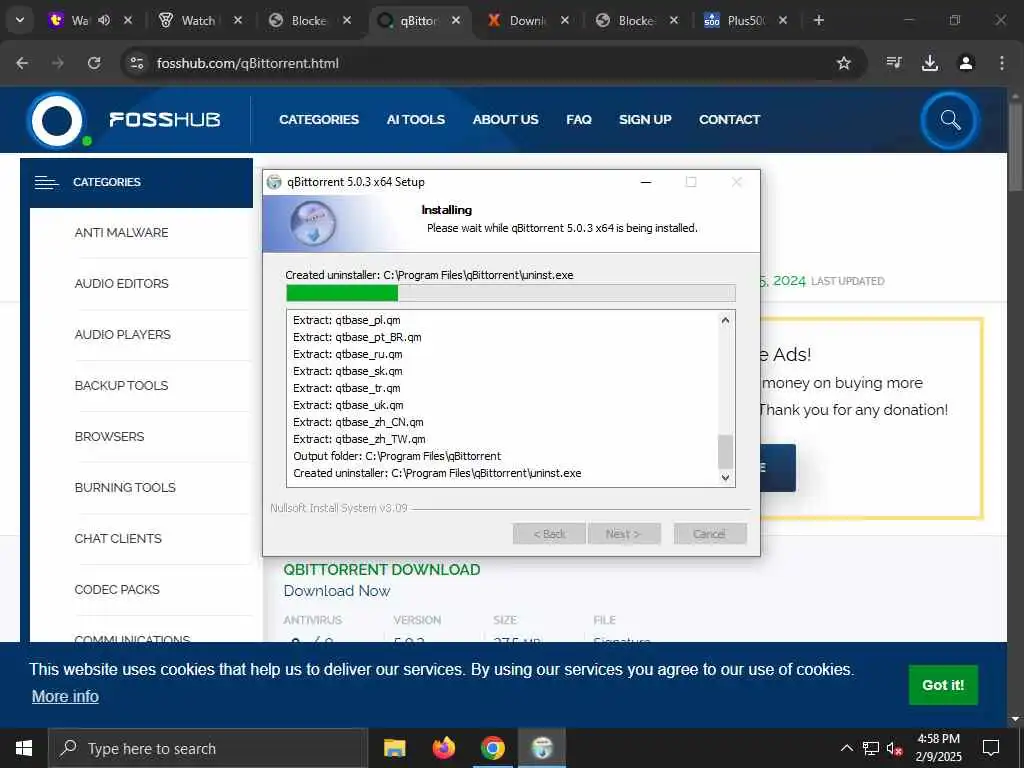This screenshot has height=768, width=1024.
Task: Click the installer log scroll up arrow
Action: click(x=725, y=320)
